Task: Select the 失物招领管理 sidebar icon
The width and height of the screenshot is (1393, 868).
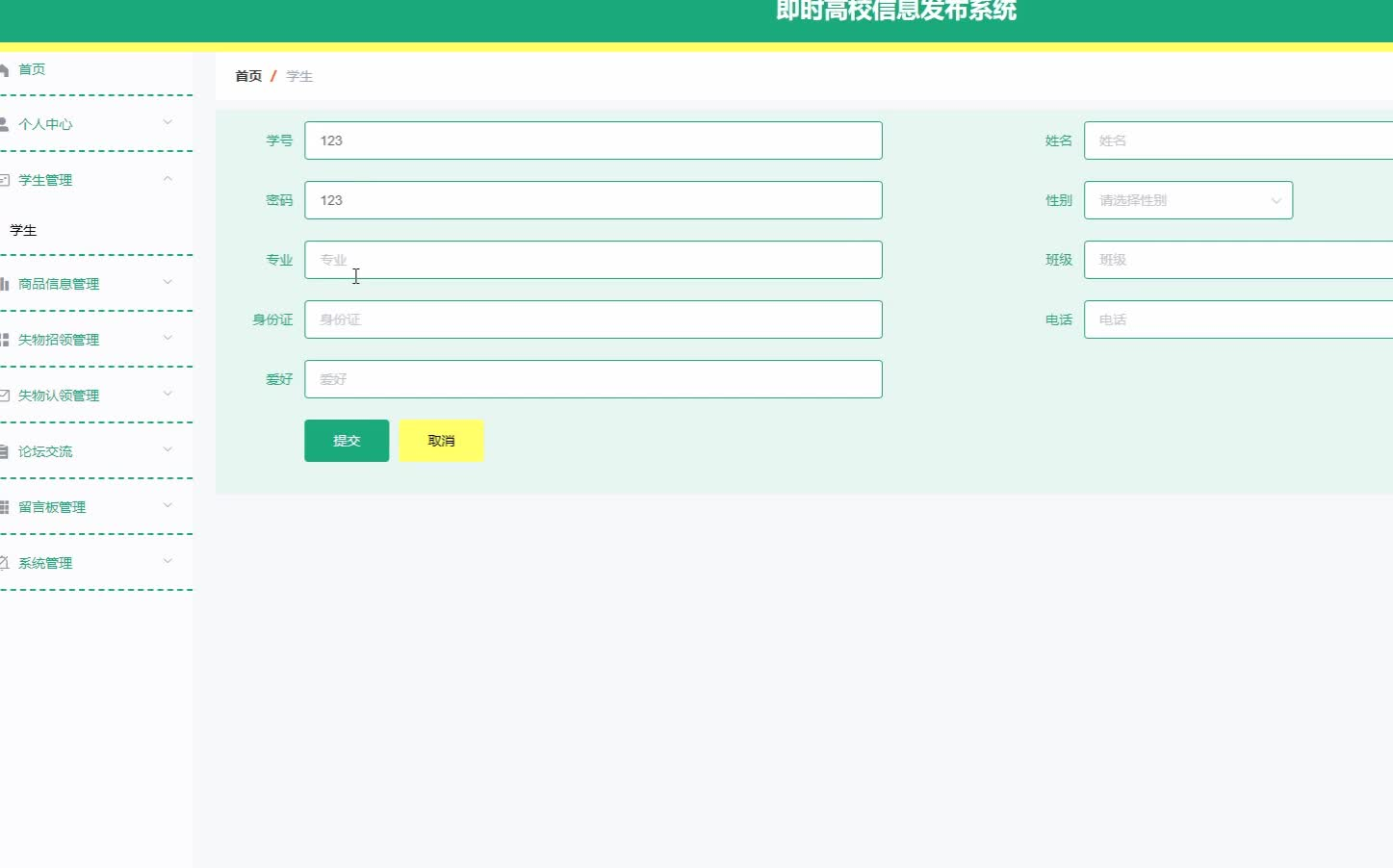Action: 6,339
